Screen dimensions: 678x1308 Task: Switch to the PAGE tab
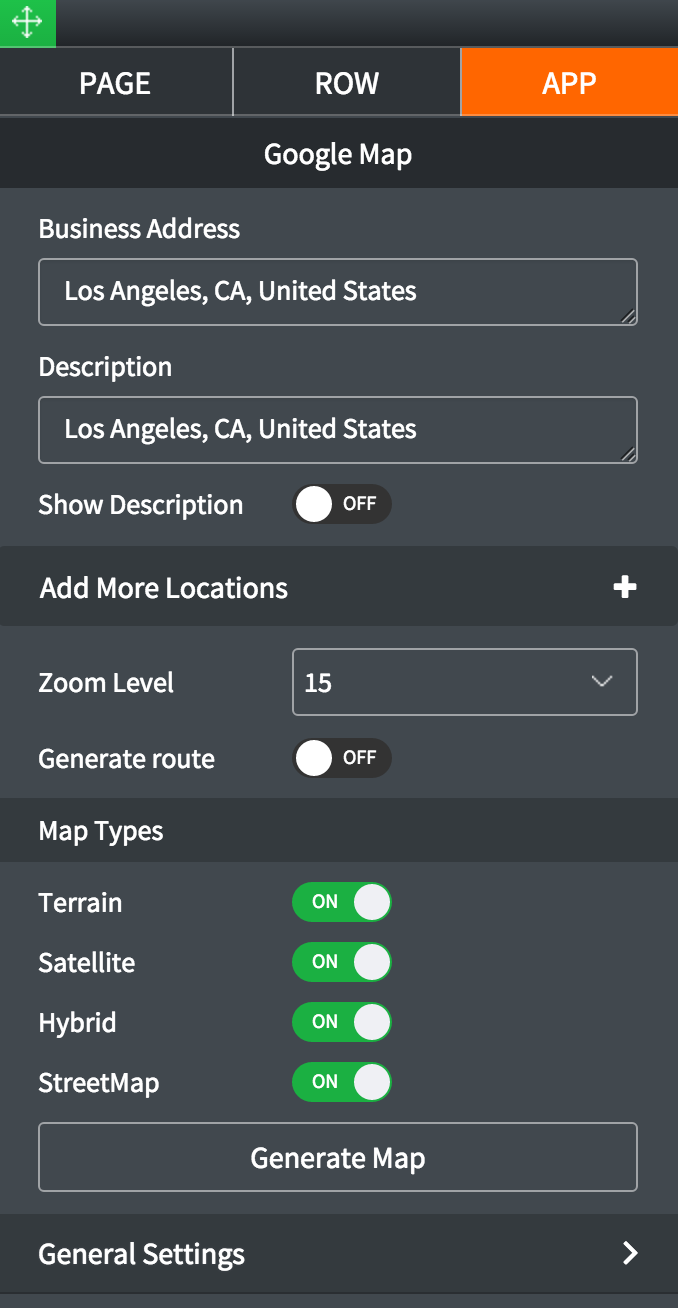point(115,83)
